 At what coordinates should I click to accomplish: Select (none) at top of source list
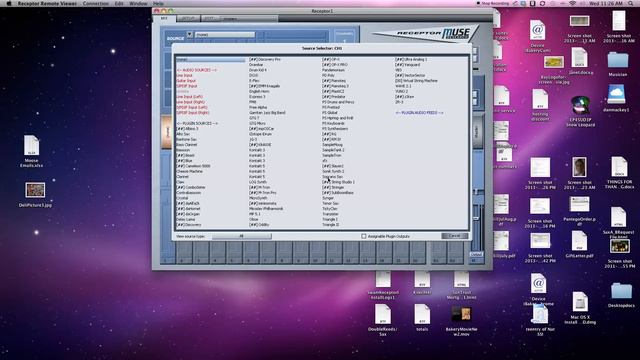pos(211,60)
